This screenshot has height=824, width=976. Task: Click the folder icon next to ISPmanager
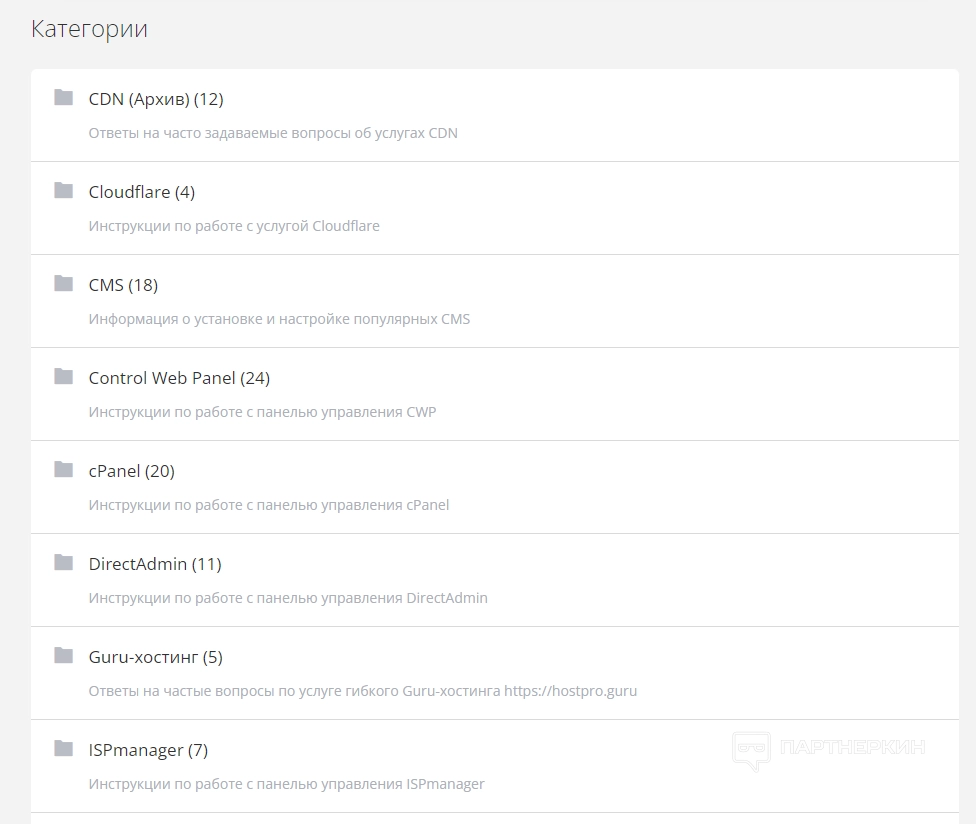coord(64,749)
